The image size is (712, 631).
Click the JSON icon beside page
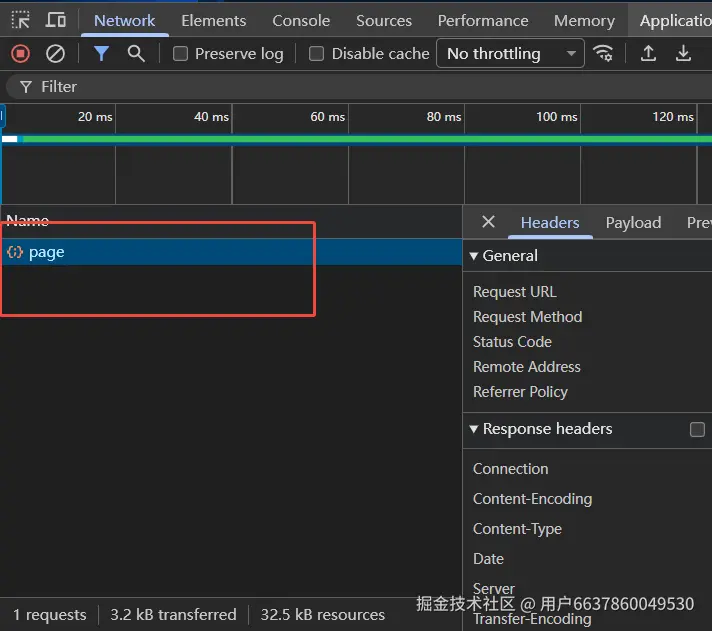[15, 252]
